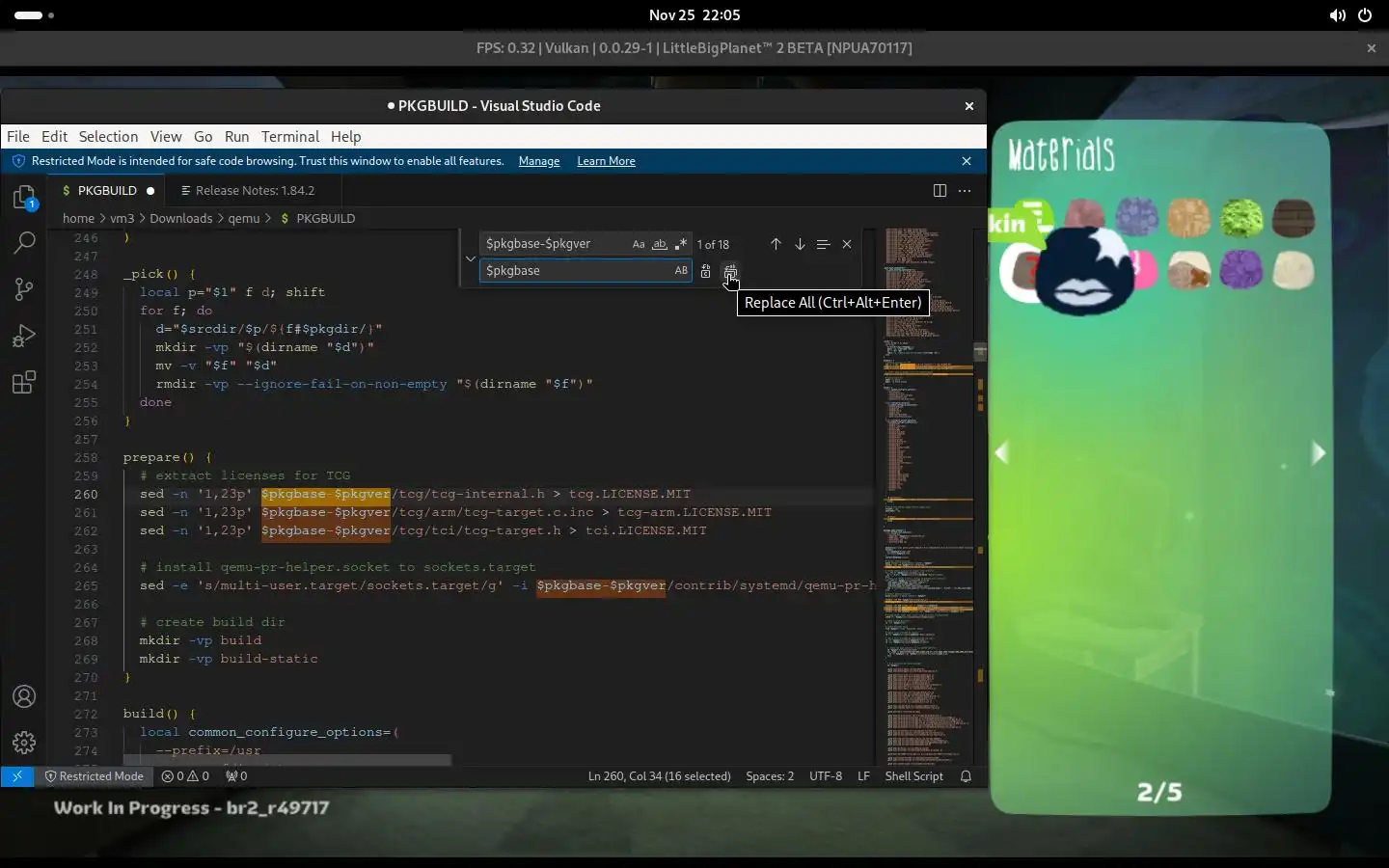
Task: Click the Manage link in banner
Action: click(x=539, y=161)
